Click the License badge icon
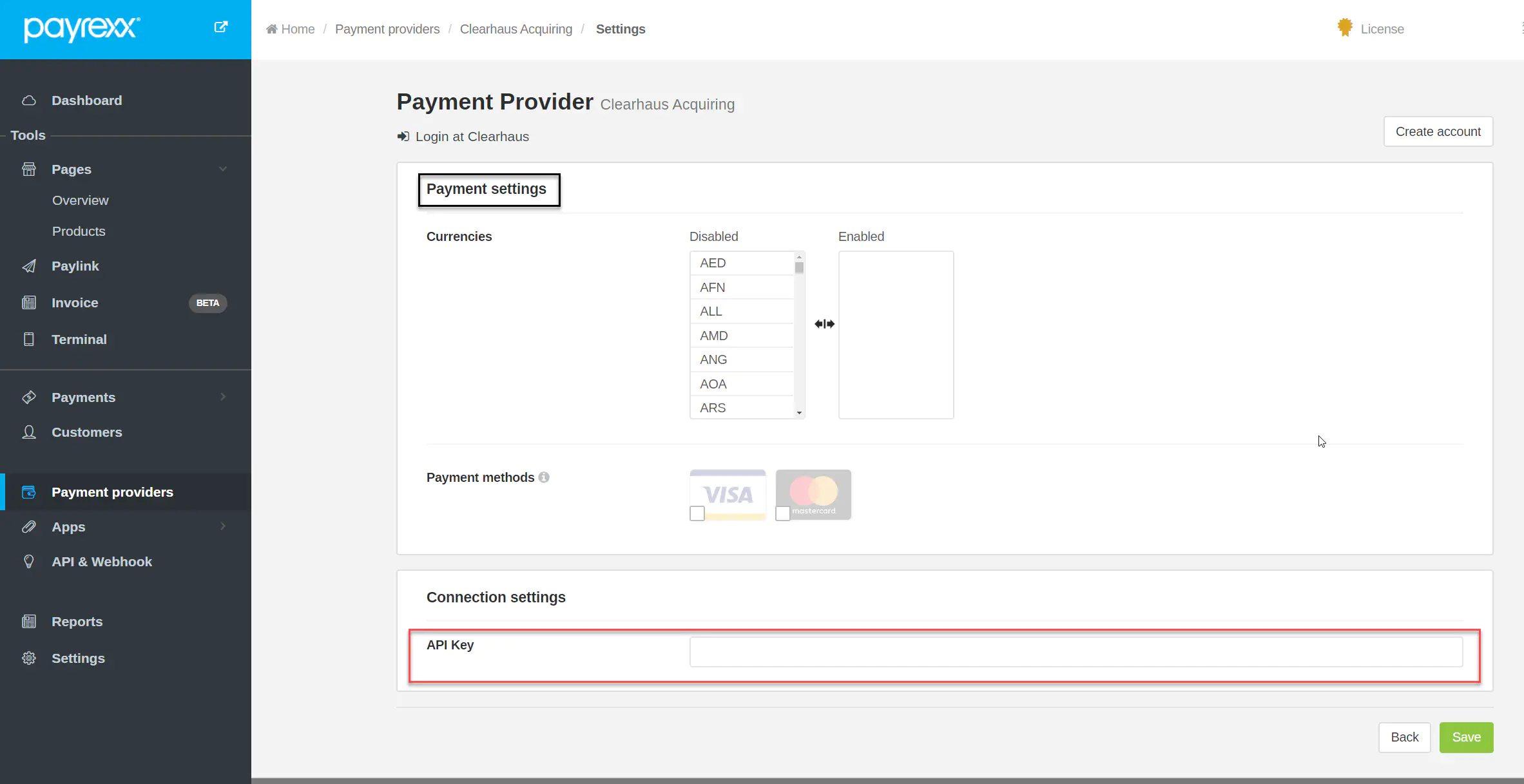Screen dimensions: 1524x784 point(1345,28)
